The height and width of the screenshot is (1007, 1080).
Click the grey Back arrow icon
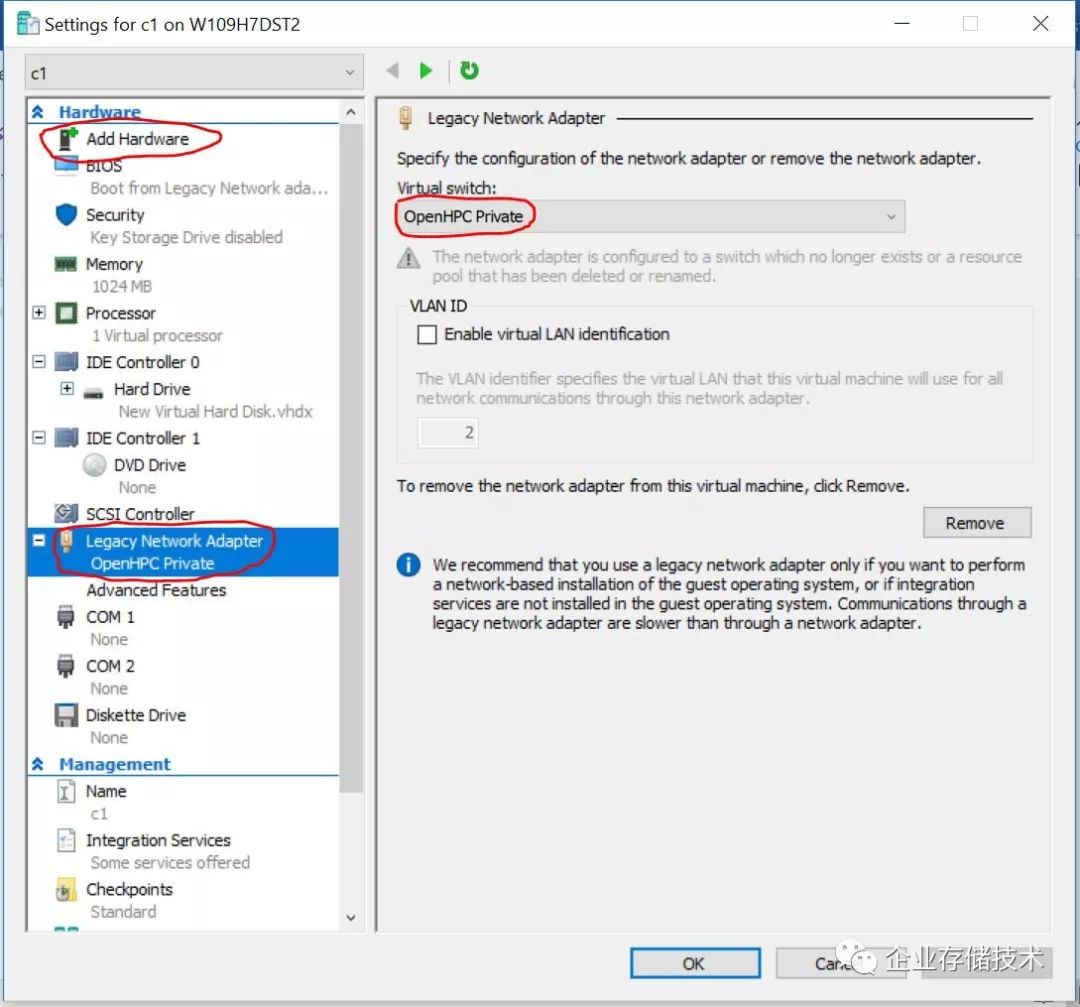(x=393, y=70)
